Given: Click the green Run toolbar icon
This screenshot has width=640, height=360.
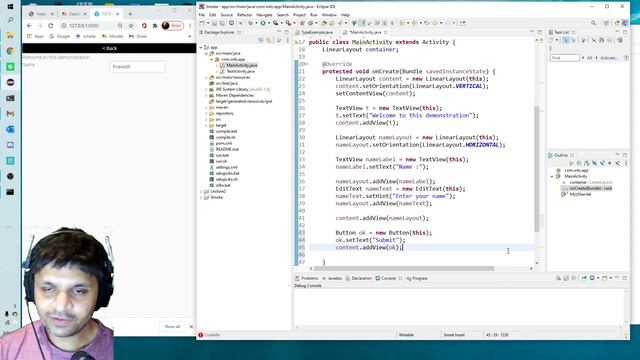Looking at the screenshot, I should click(263, 23).
